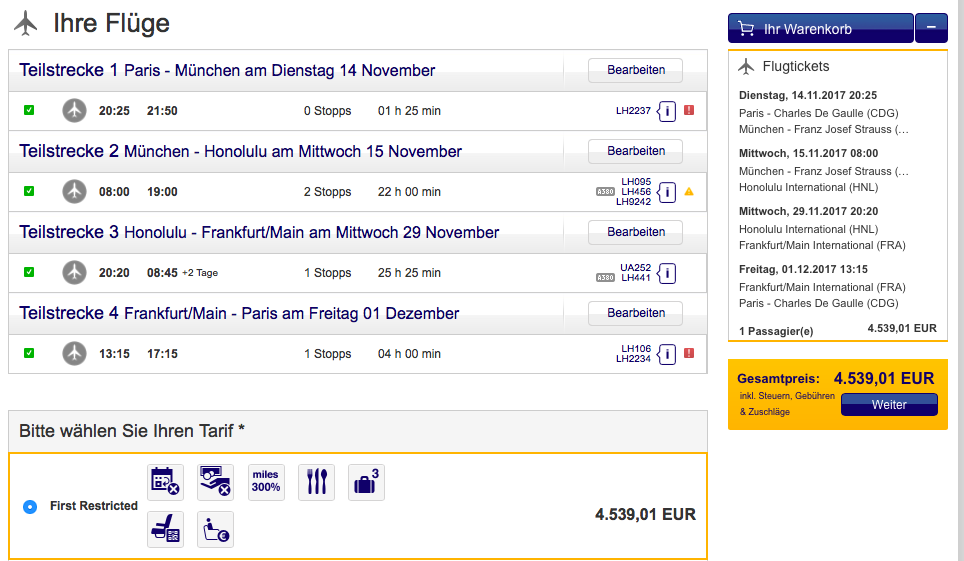Edit Teilstrecke 3 Honolulu - Frankfurt via Bearbeiten

click(635, 232)
